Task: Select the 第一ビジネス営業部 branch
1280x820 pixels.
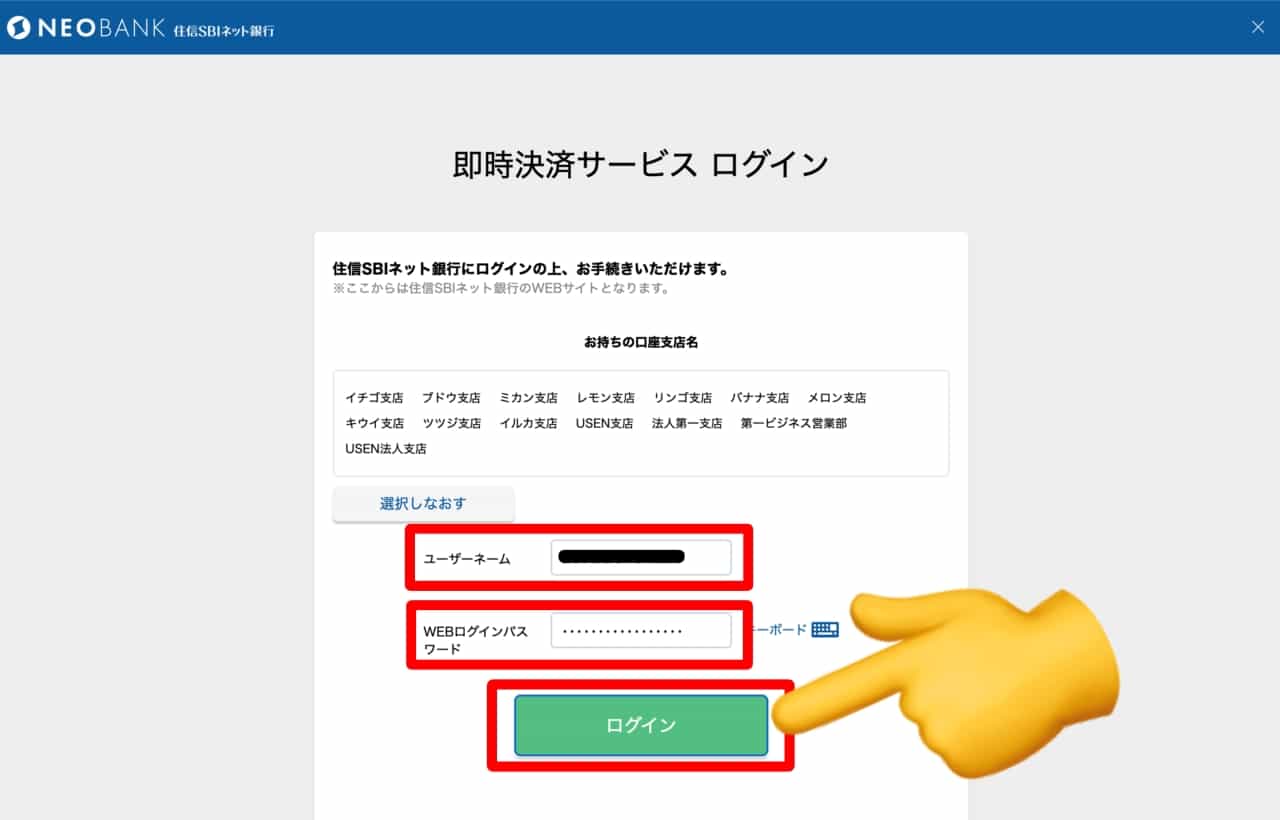Action: click(x=793, y=424)
